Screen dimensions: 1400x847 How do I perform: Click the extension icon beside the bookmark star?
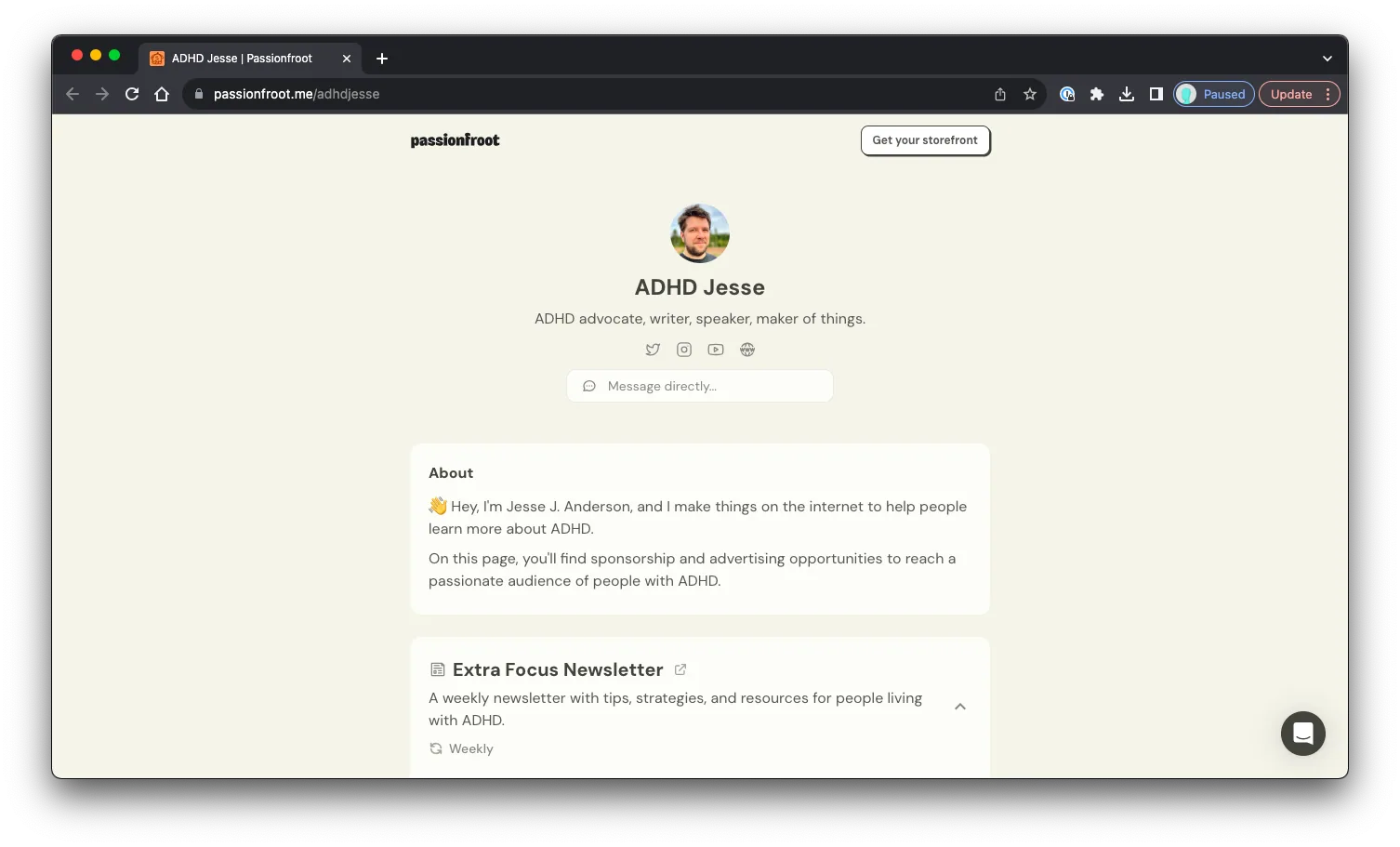(1067, 94)
